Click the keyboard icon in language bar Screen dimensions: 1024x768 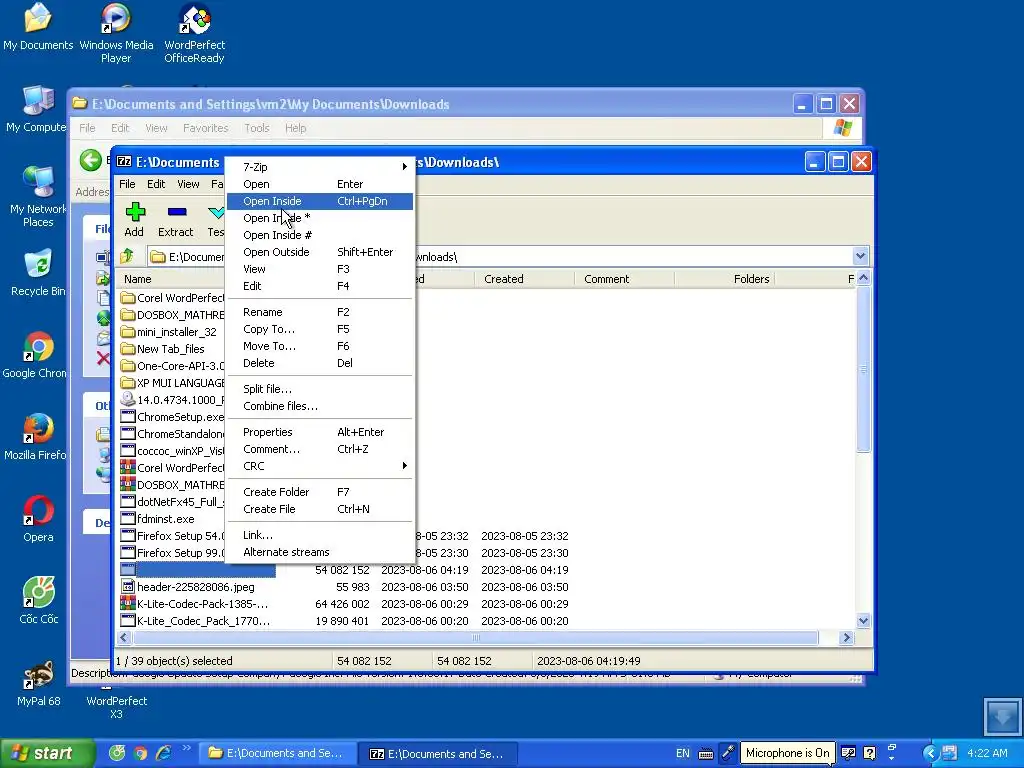[x=706, y=754]
